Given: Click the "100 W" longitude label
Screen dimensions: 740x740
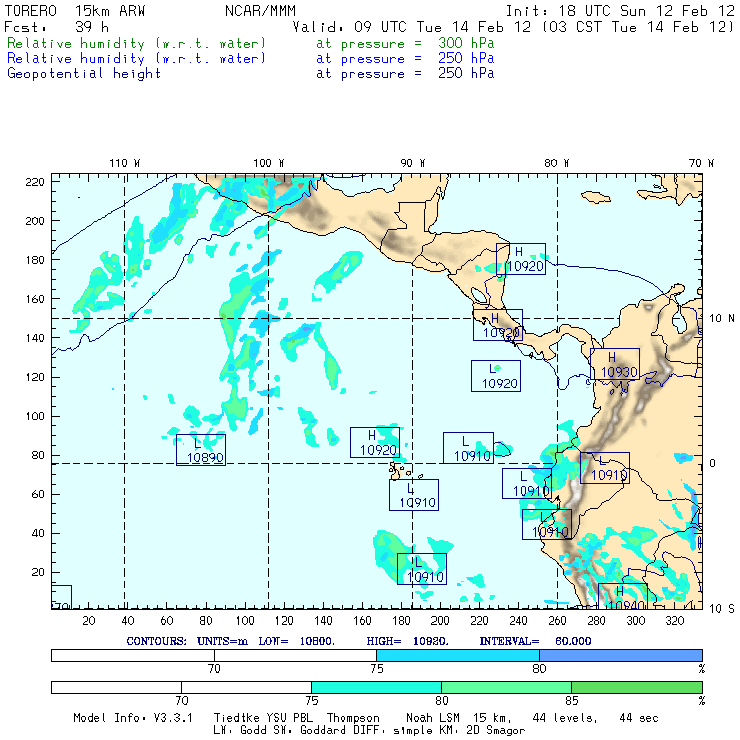Looking at the screenshot, I should pyautogui.click(x=269, y=163).
